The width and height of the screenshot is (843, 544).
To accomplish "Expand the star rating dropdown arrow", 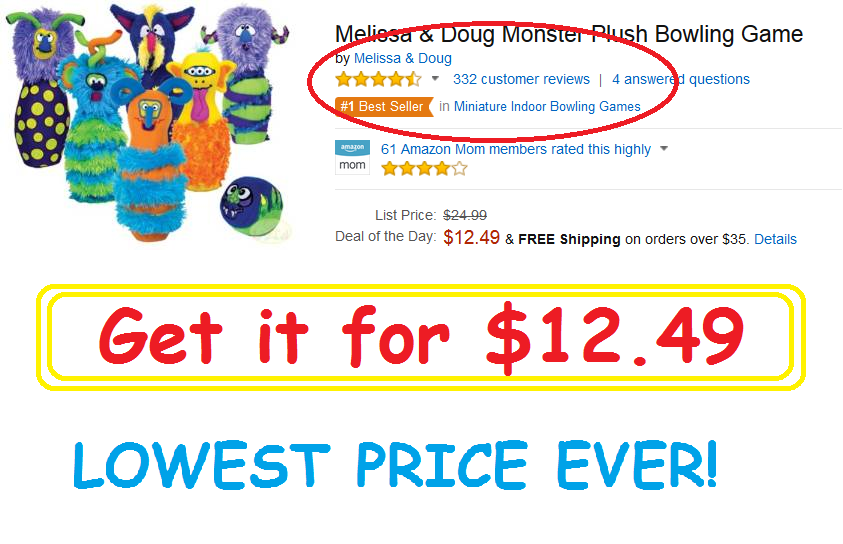I will coord(435,79).
